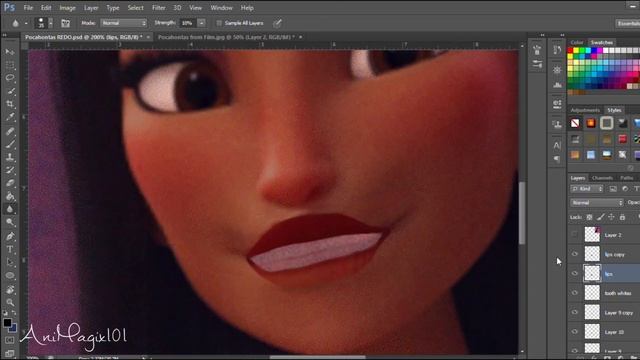Switch to the Channels tab
The width and height of the screenshot is (640, 360).
[602, 178]
